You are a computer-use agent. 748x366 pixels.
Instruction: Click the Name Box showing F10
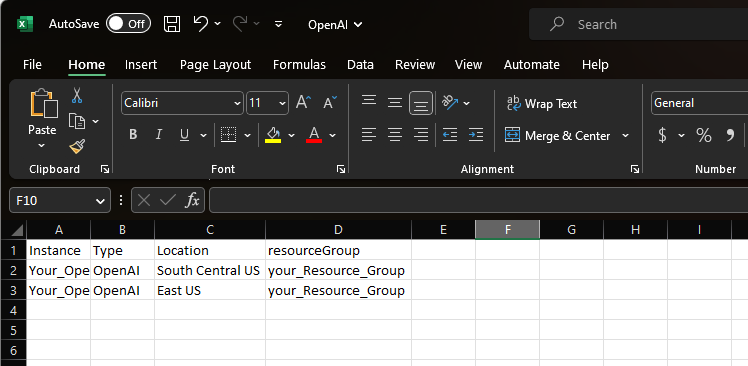60,200
